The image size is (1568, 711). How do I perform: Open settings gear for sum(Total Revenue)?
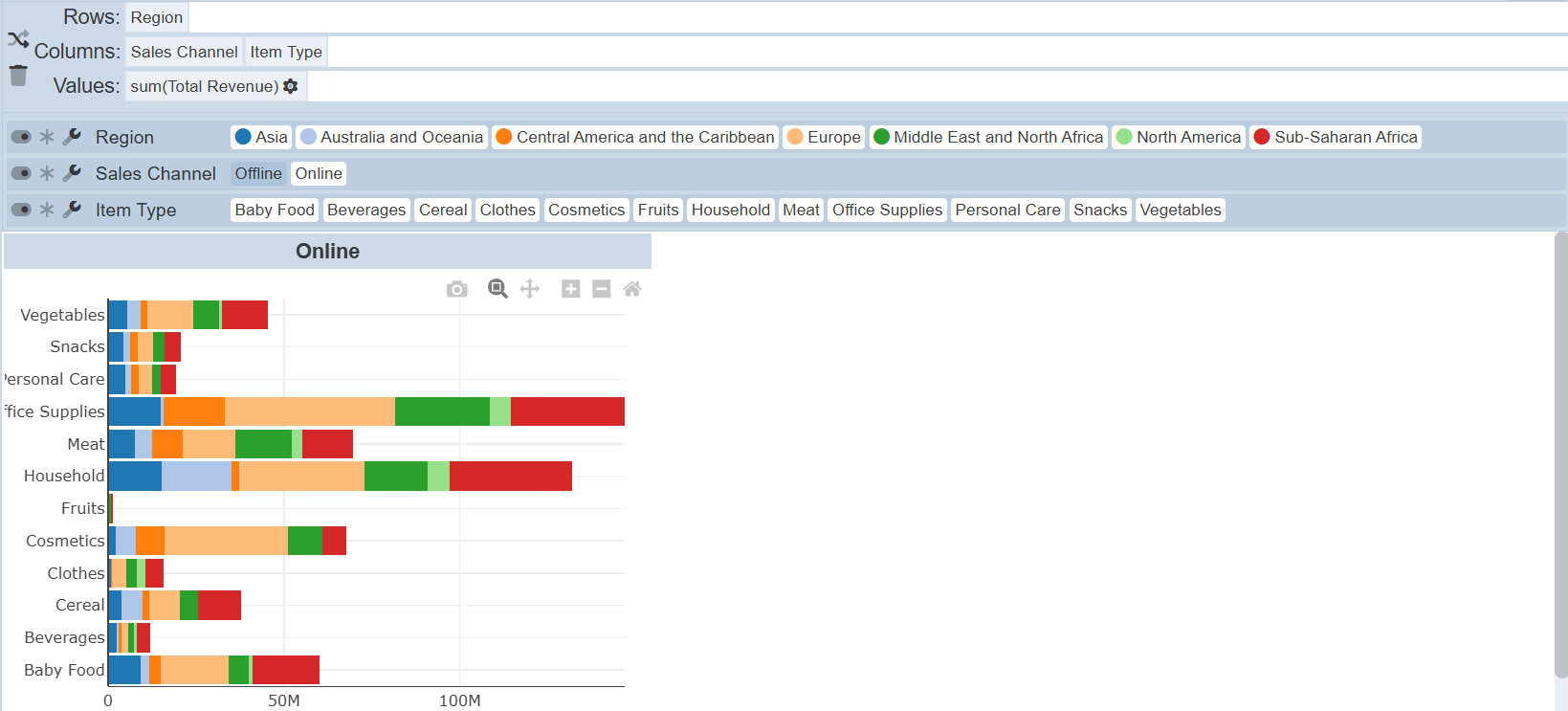point(291,86)
